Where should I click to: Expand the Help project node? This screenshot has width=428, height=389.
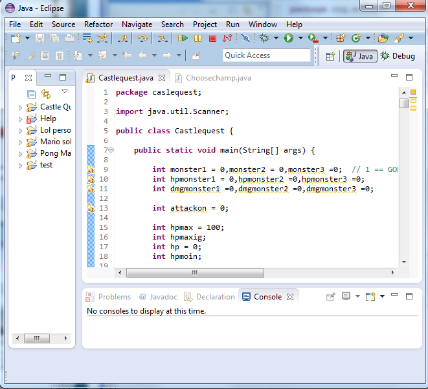(20, 119)
